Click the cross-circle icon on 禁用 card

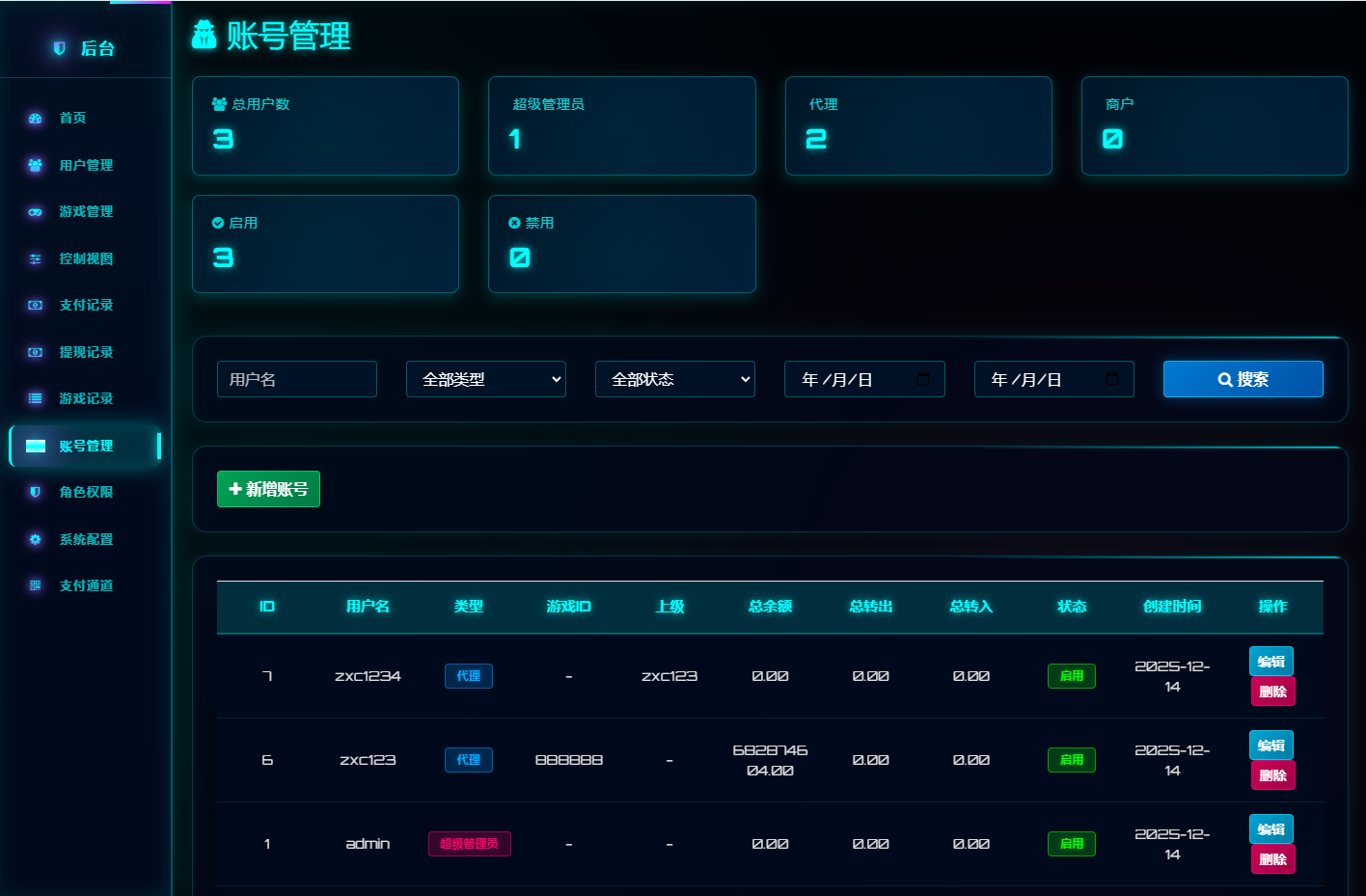click(x=514, y=223)
